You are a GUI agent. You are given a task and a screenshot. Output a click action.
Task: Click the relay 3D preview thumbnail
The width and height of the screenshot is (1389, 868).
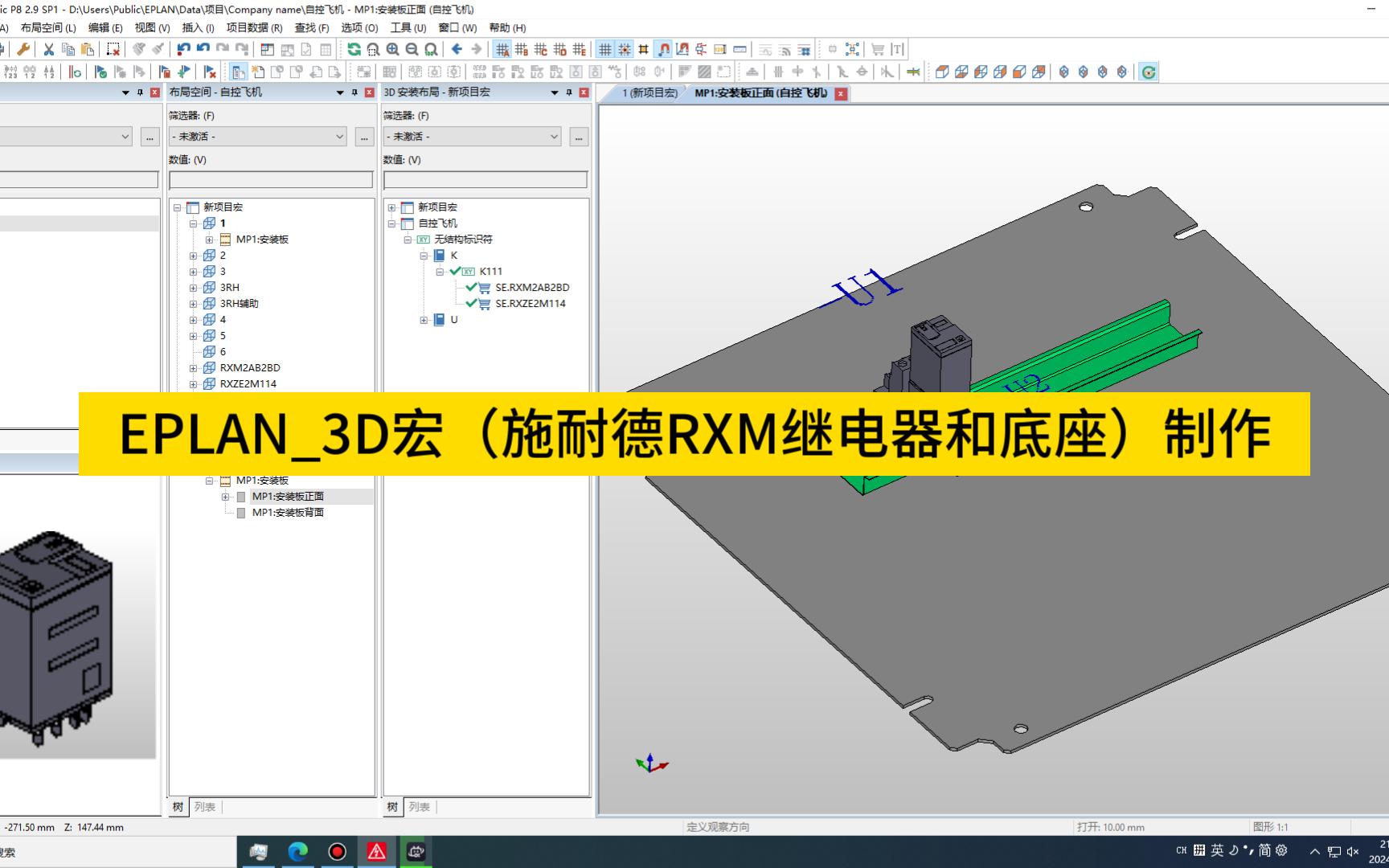pos(56,639)
